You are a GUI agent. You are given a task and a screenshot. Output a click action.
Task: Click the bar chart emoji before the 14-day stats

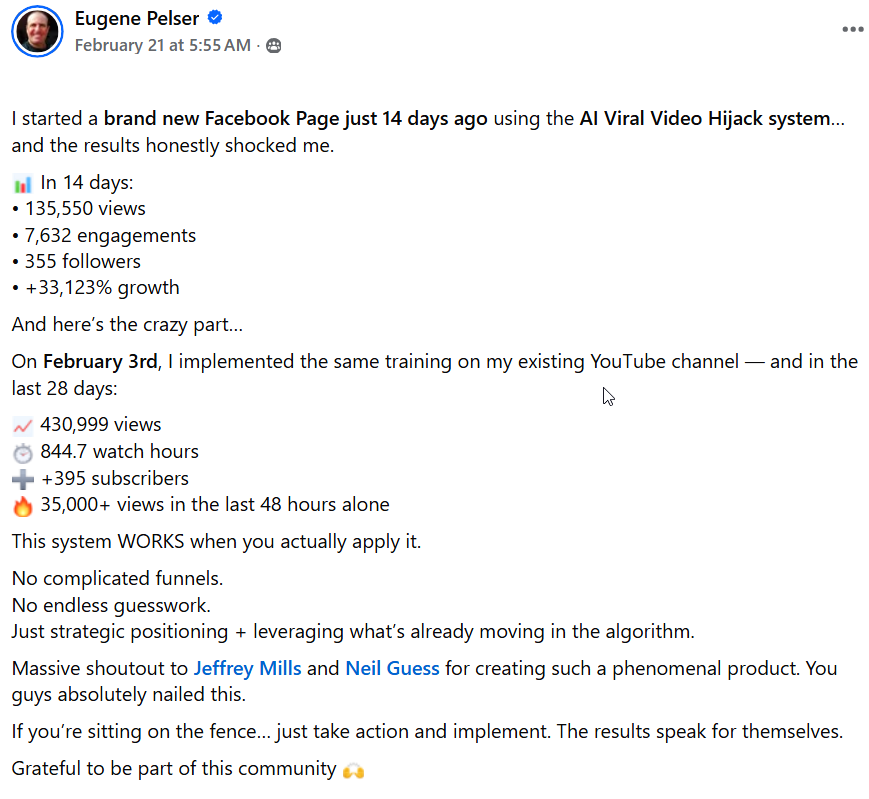point(20,181)
